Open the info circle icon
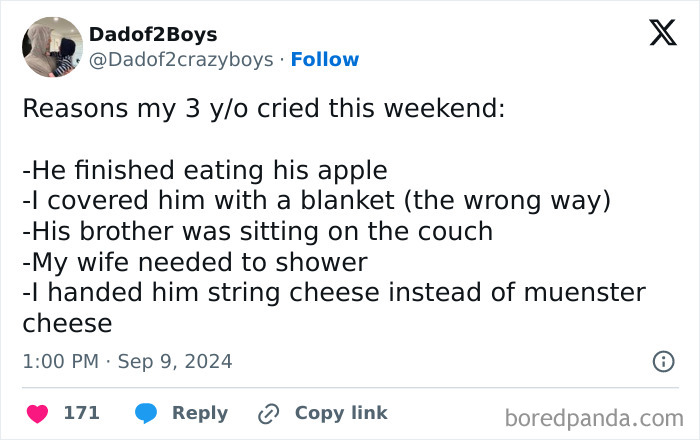Image resolution: width=700 pixels, height=440 pixels. (x=662, y=362)
